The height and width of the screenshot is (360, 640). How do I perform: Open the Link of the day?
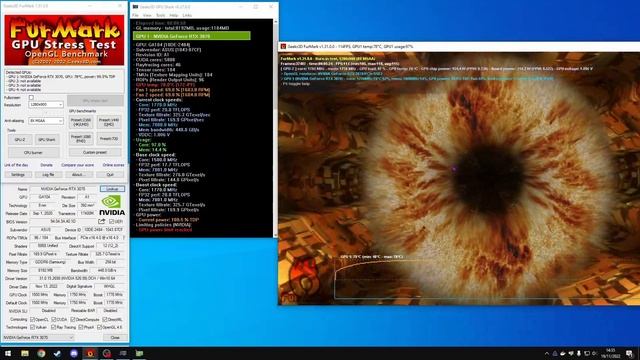pyautogui.click(x=16, y=165)
